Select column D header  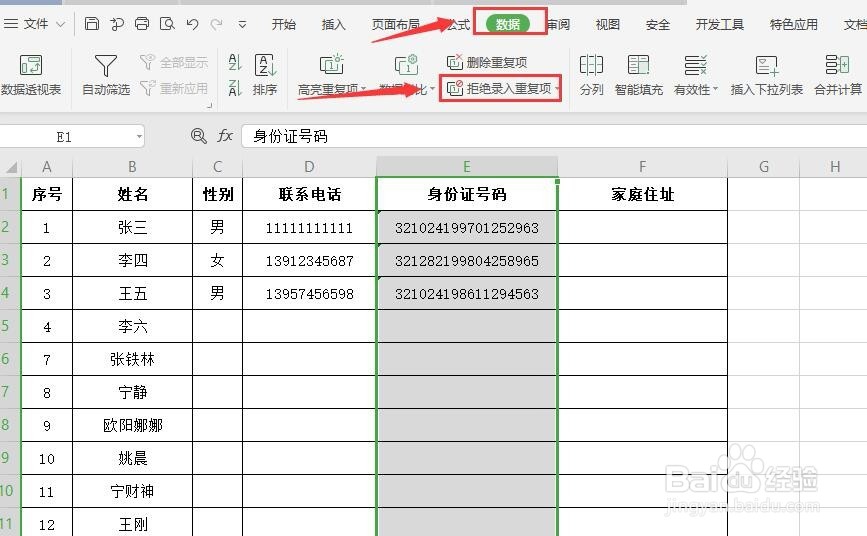tap(309, 166)
